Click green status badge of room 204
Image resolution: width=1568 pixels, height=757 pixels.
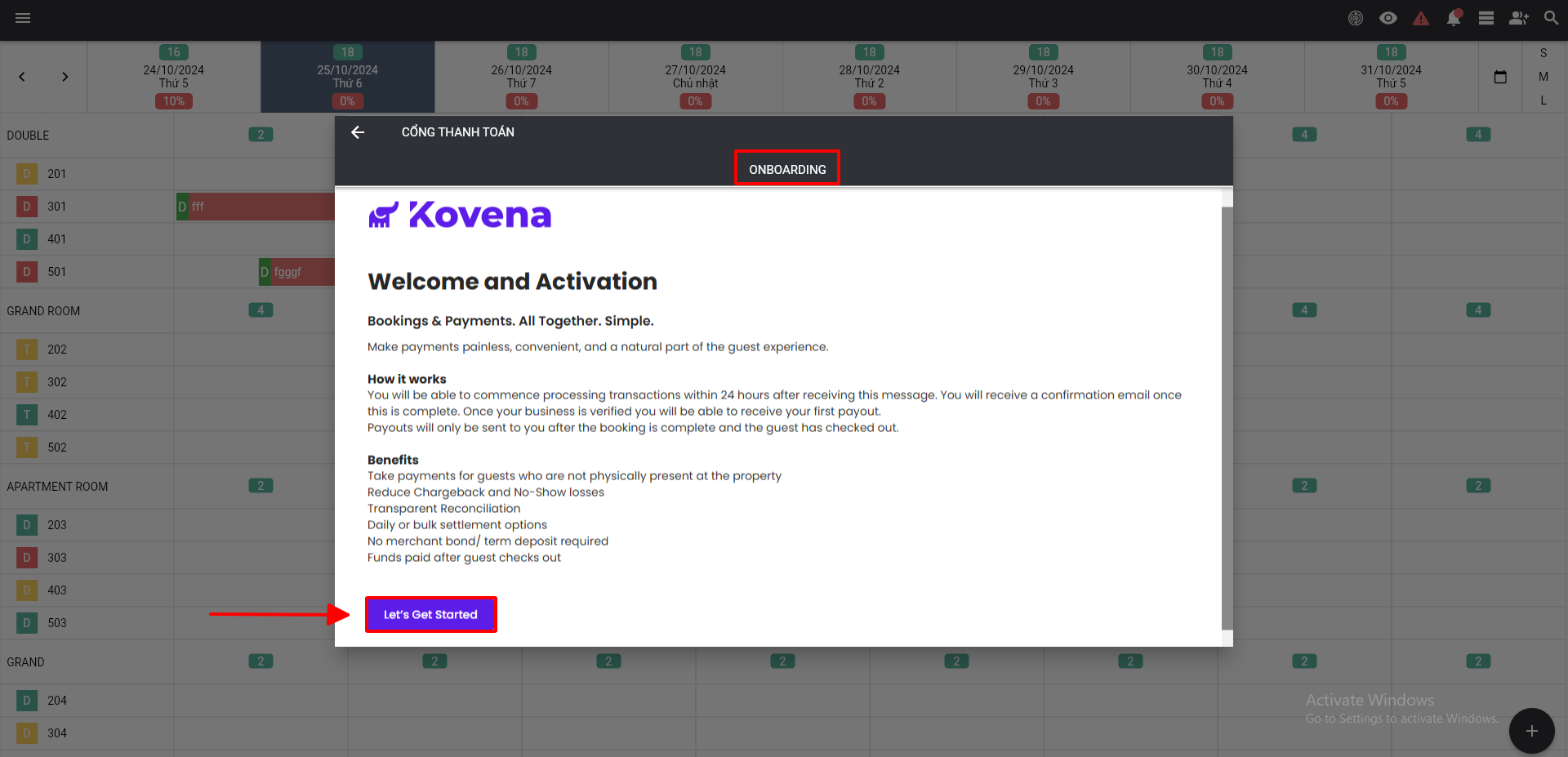pyautogui.click(x=27, y=701)
